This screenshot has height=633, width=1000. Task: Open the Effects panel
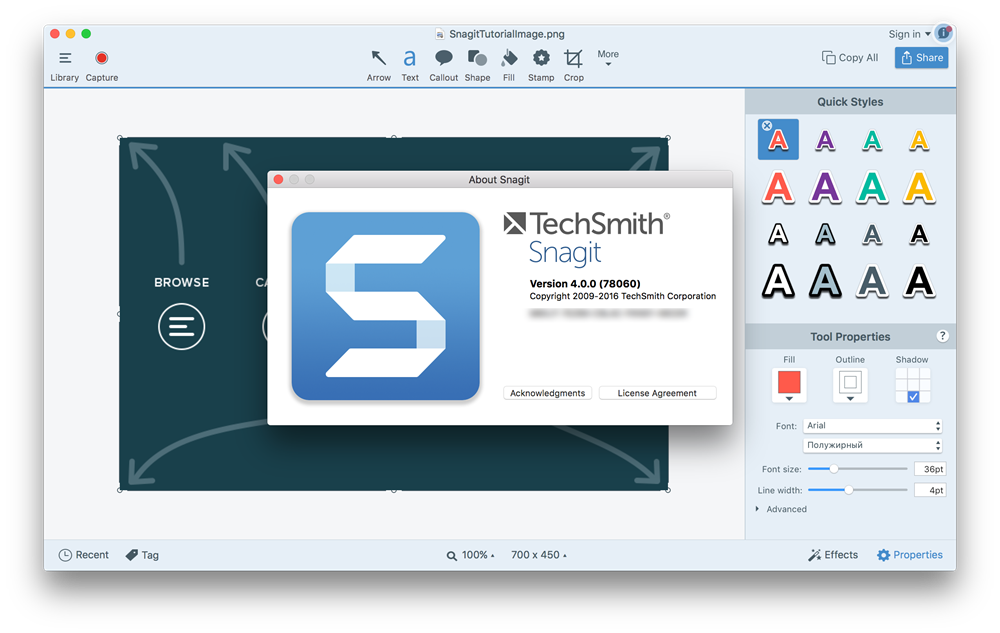[833, 555]
